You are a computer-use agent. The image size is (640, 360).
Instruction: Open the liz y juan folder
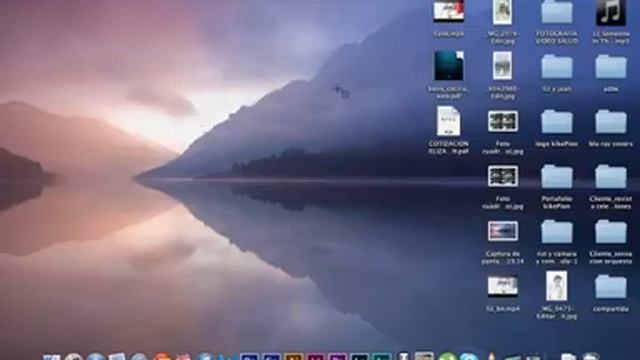point(557,67)
